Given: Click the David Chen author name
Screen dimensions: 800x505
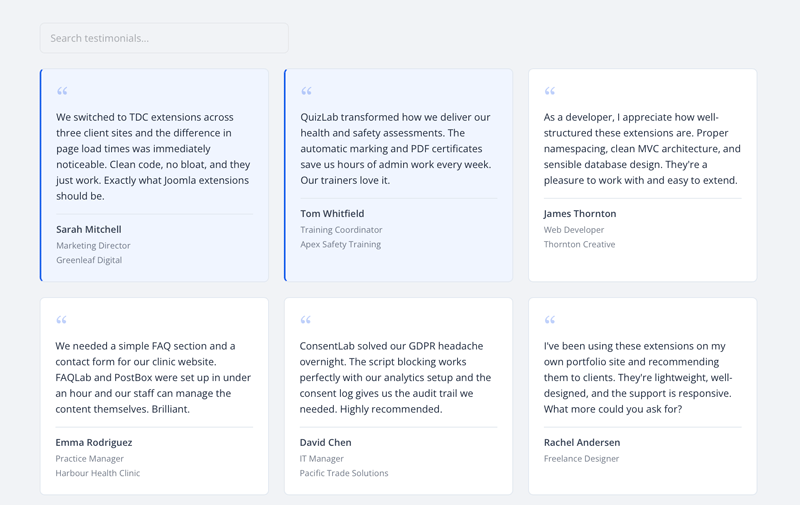Looking at the screenshot, I should (x=325, y=442).
